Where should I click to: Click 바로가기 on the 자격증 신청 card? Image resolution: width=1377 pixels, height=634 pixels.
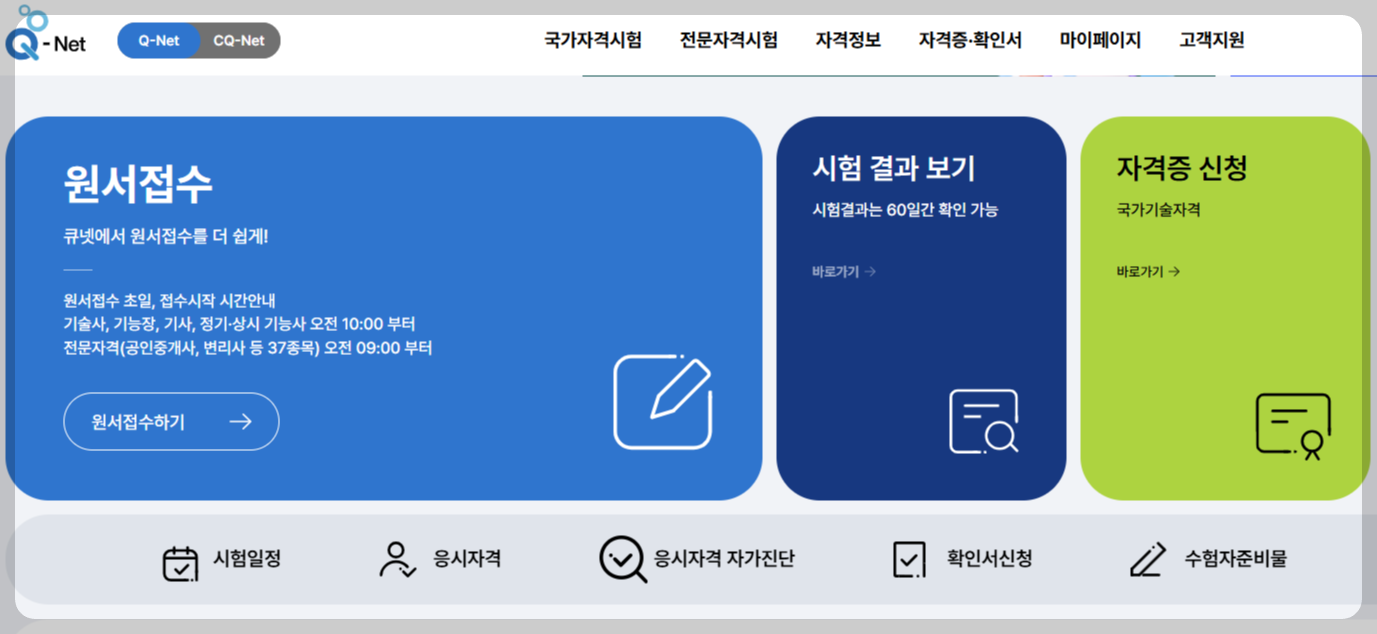pos(1147,270)
